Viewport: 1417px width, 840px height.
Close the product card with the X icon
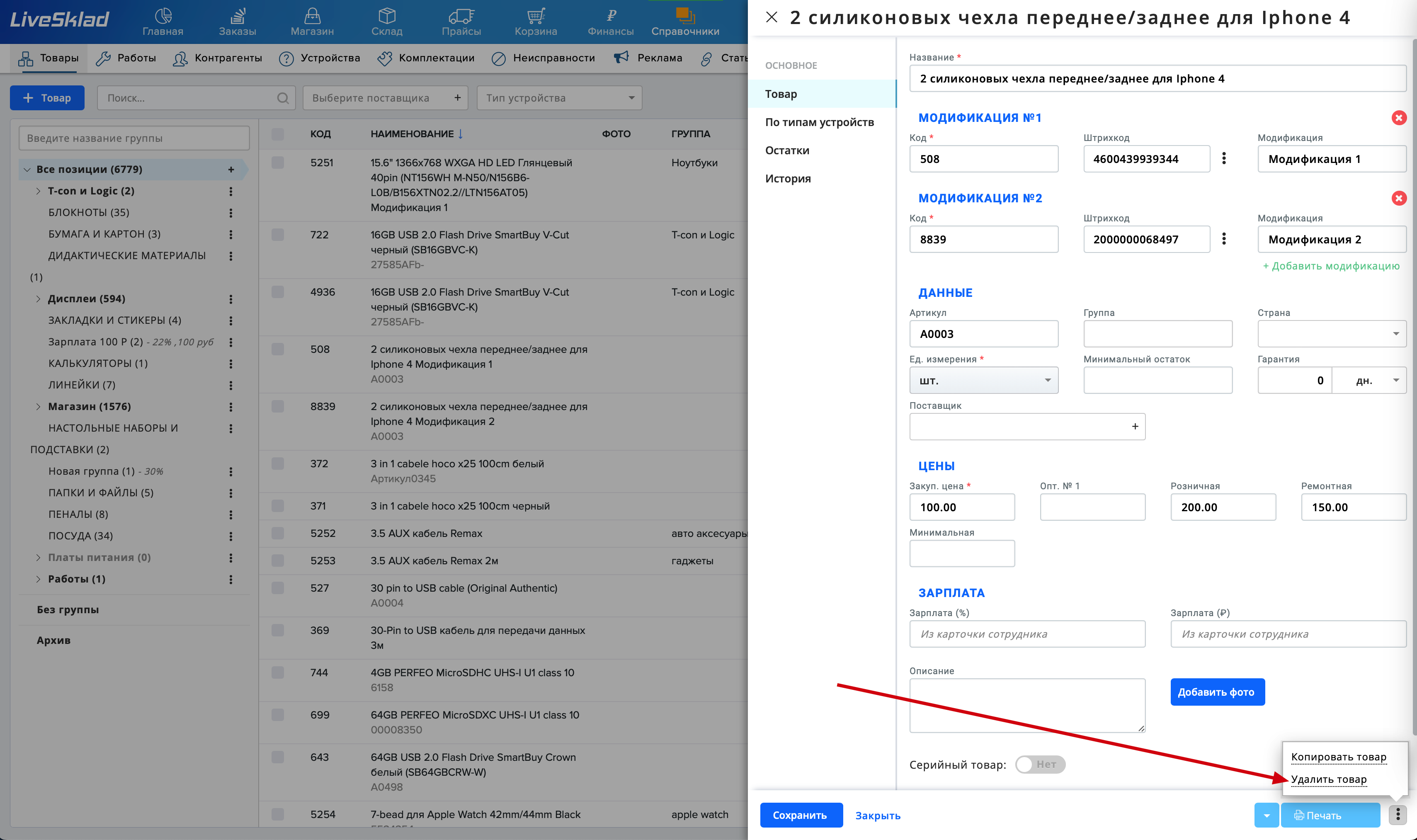772,17
